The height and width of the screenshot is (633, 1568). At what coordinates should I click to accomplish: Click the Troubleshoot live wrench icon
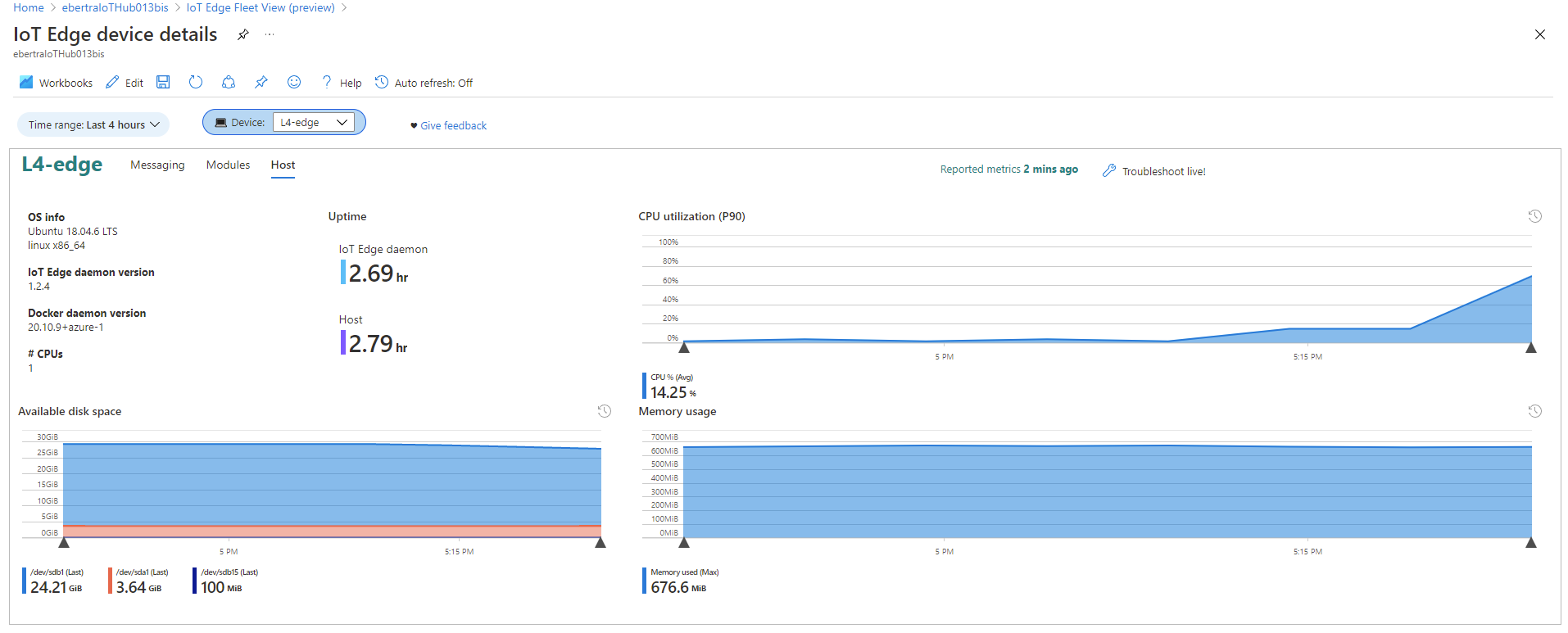coord(1109,170)
